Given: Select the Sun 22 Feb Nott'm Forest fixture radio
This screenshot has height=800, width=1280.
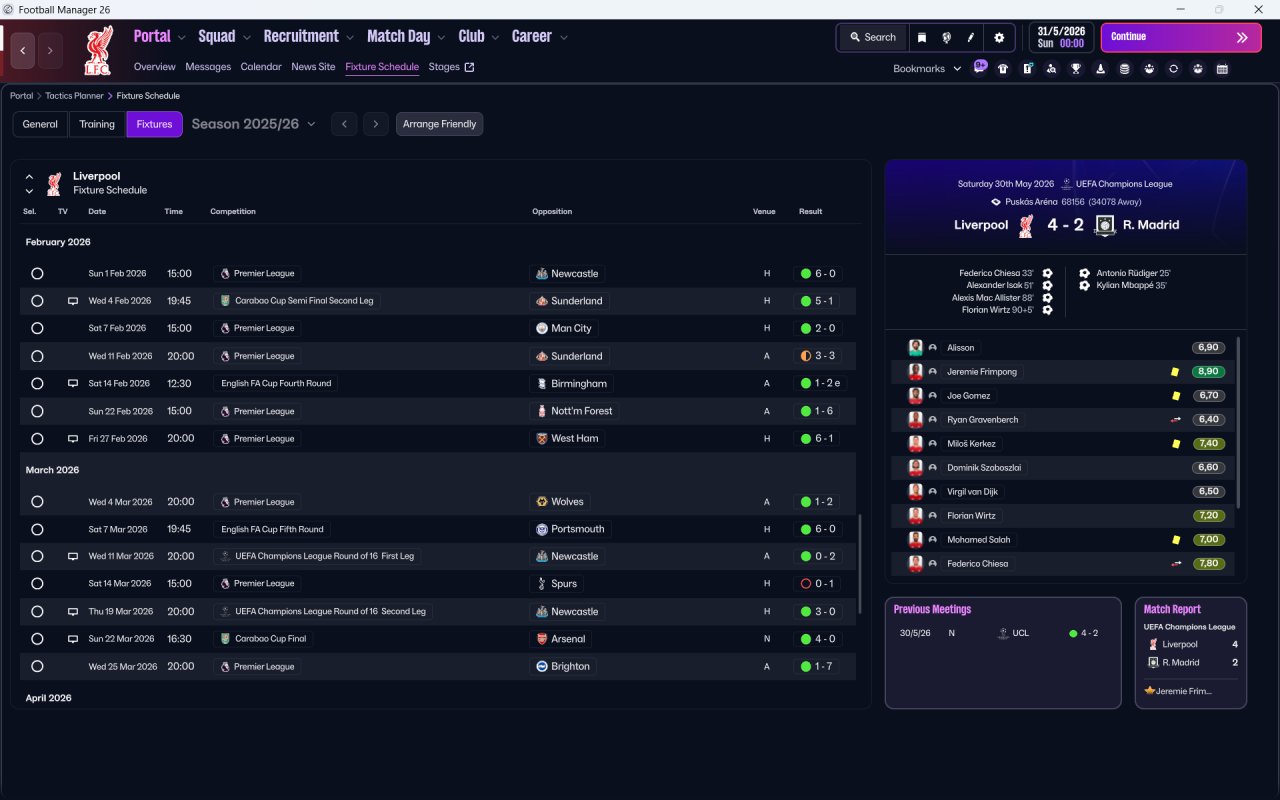Looking at the screenshot, I should (x=37, y=411).
